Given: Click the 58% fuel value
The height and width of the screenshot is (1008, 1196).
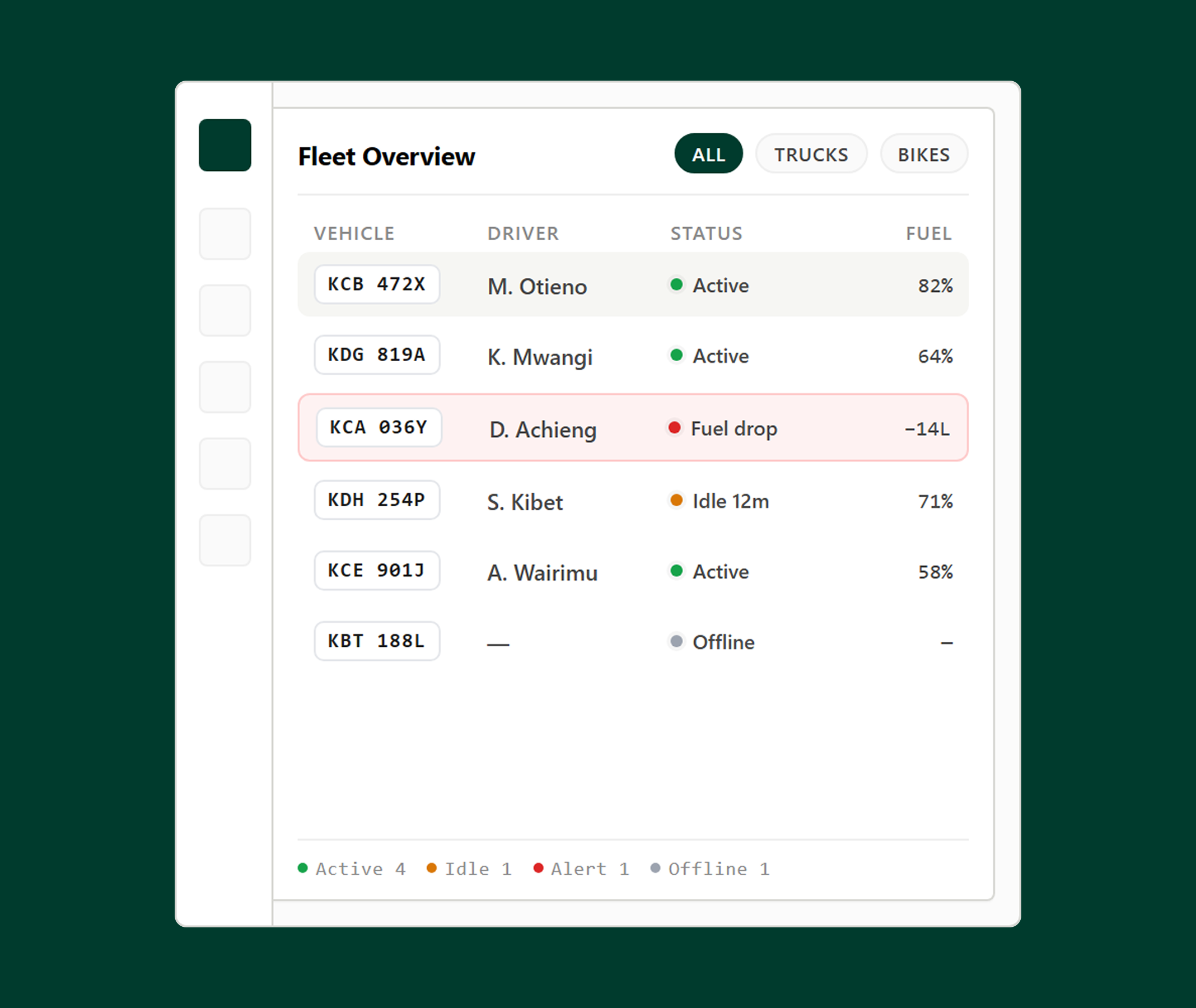Looking at the screenshot, I should [935, 572].
